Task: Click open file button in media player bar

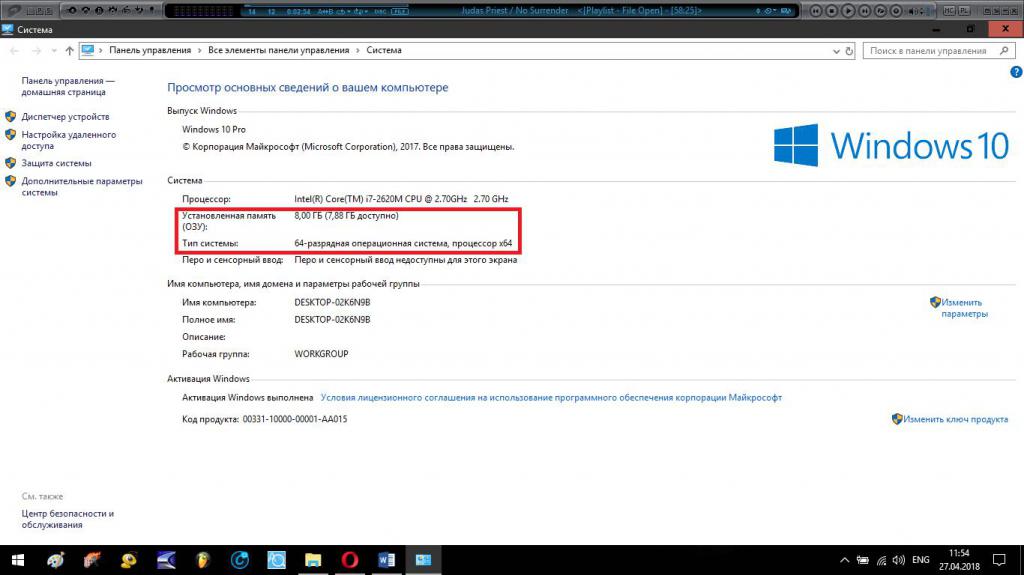Action: [x=880, y=10]
